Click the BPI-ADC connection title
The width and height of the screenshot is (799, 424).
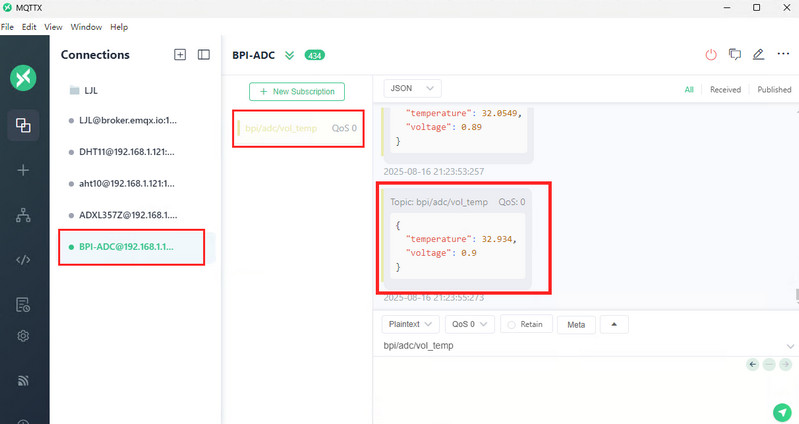click(253, 55)
